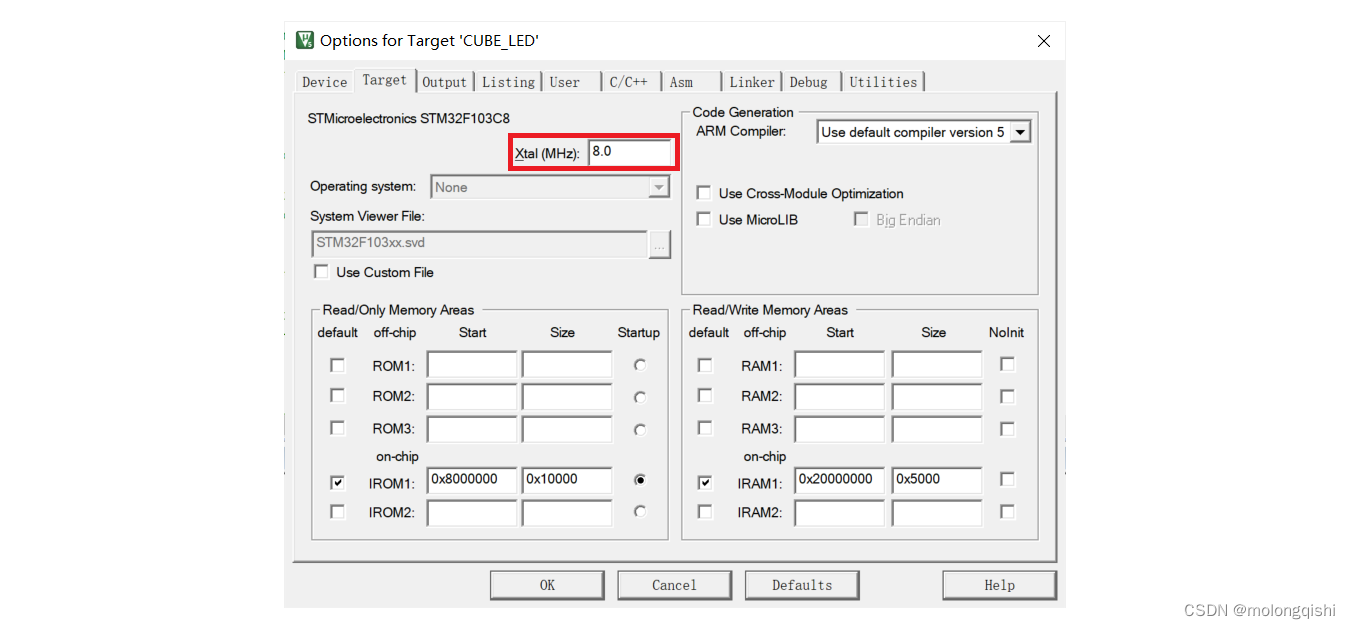Open Help for target options

[x=999, y=585]
